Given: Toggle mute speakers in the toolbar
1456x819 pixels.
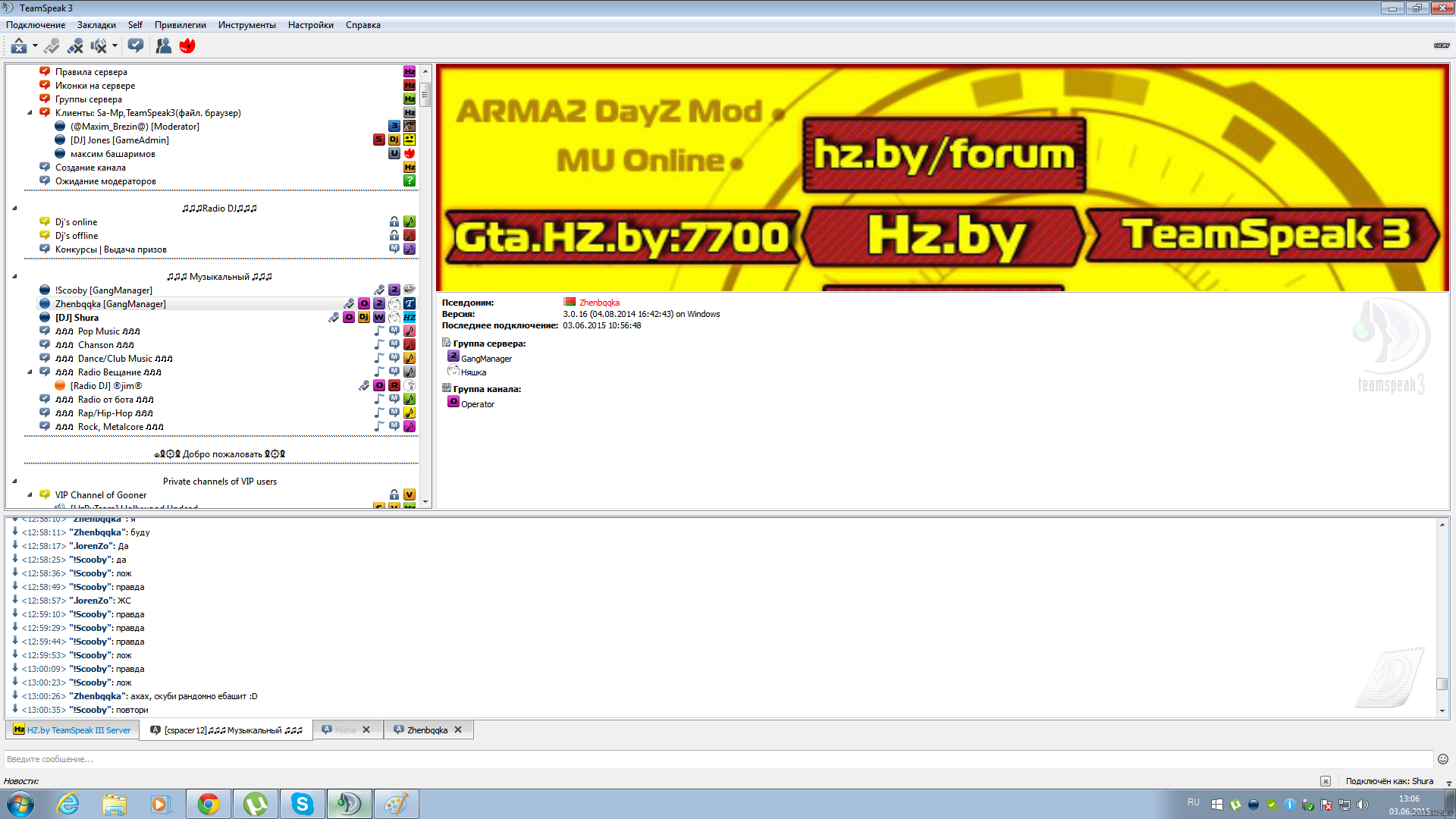Looking at the screenshot, I should tap(99, 46).
